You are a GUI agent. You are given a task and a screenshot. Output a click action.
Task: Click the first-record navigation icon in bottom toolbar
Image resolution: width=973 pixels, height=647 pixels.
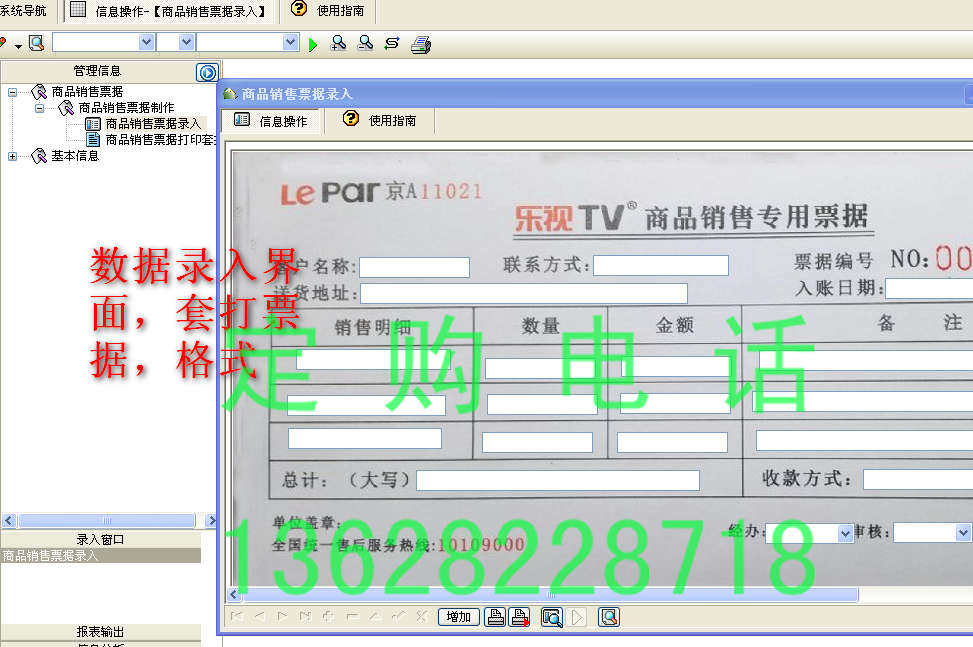click(x=236, y=616)
